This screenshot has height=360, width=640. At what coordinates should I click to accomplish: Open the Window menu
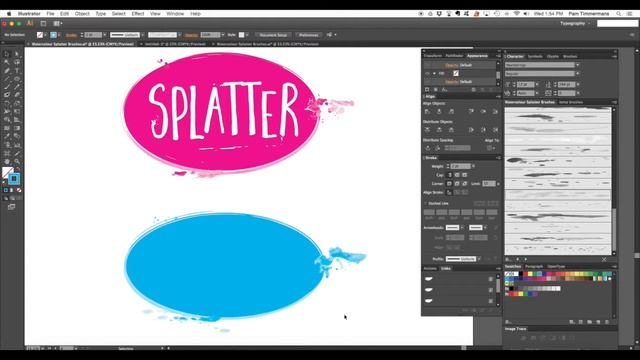[x=175, y=13]
